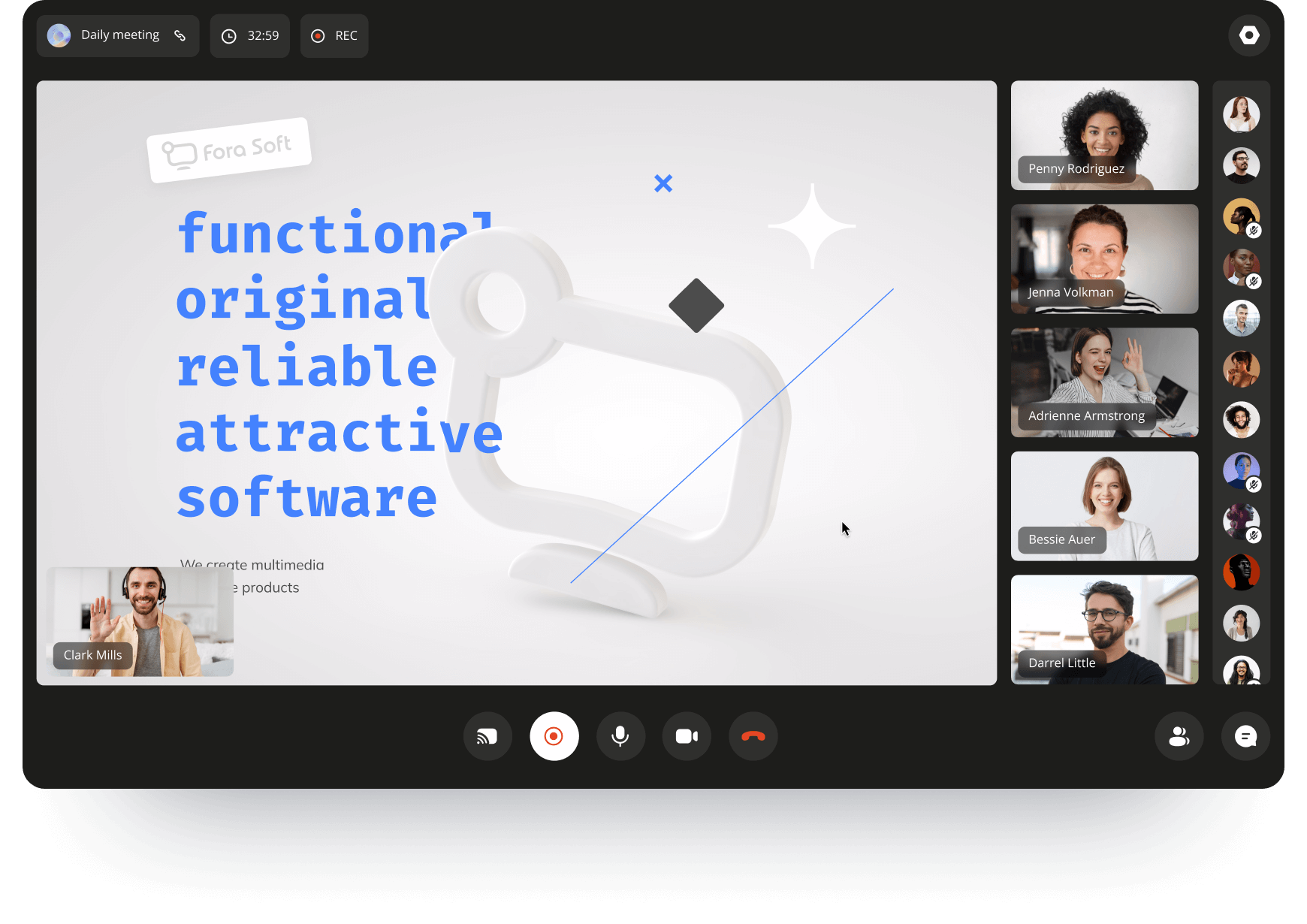Screen dimensions: 1307x924
Task: Start screen casting from the bottom bar
Action: point(487,736)
